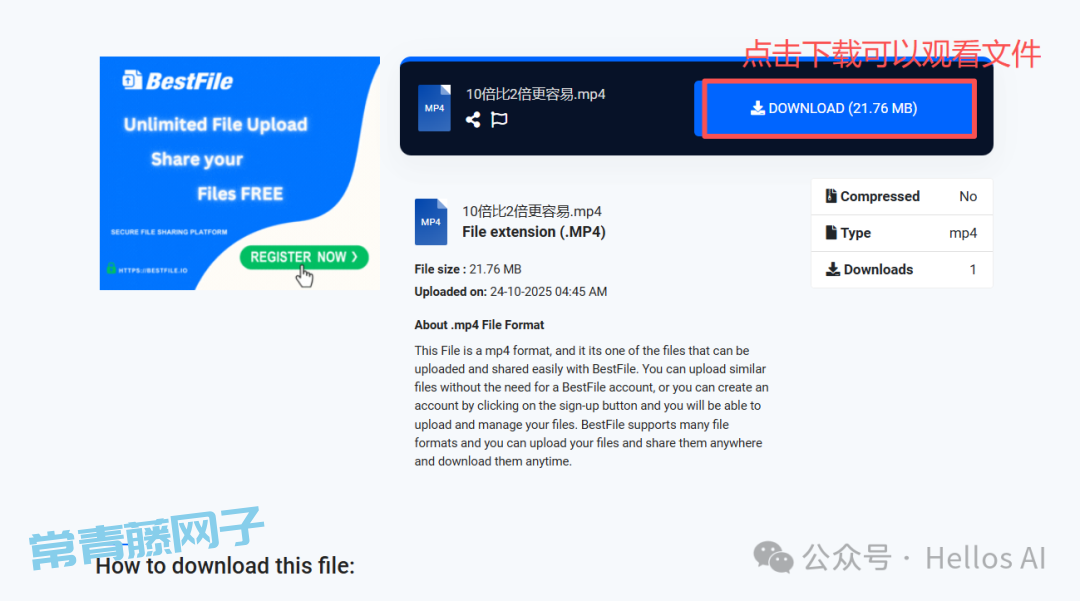The height and width of the screenshot is (601, 1080).
Task: Click the About .mp4 File Format heading
Action: 479,325
